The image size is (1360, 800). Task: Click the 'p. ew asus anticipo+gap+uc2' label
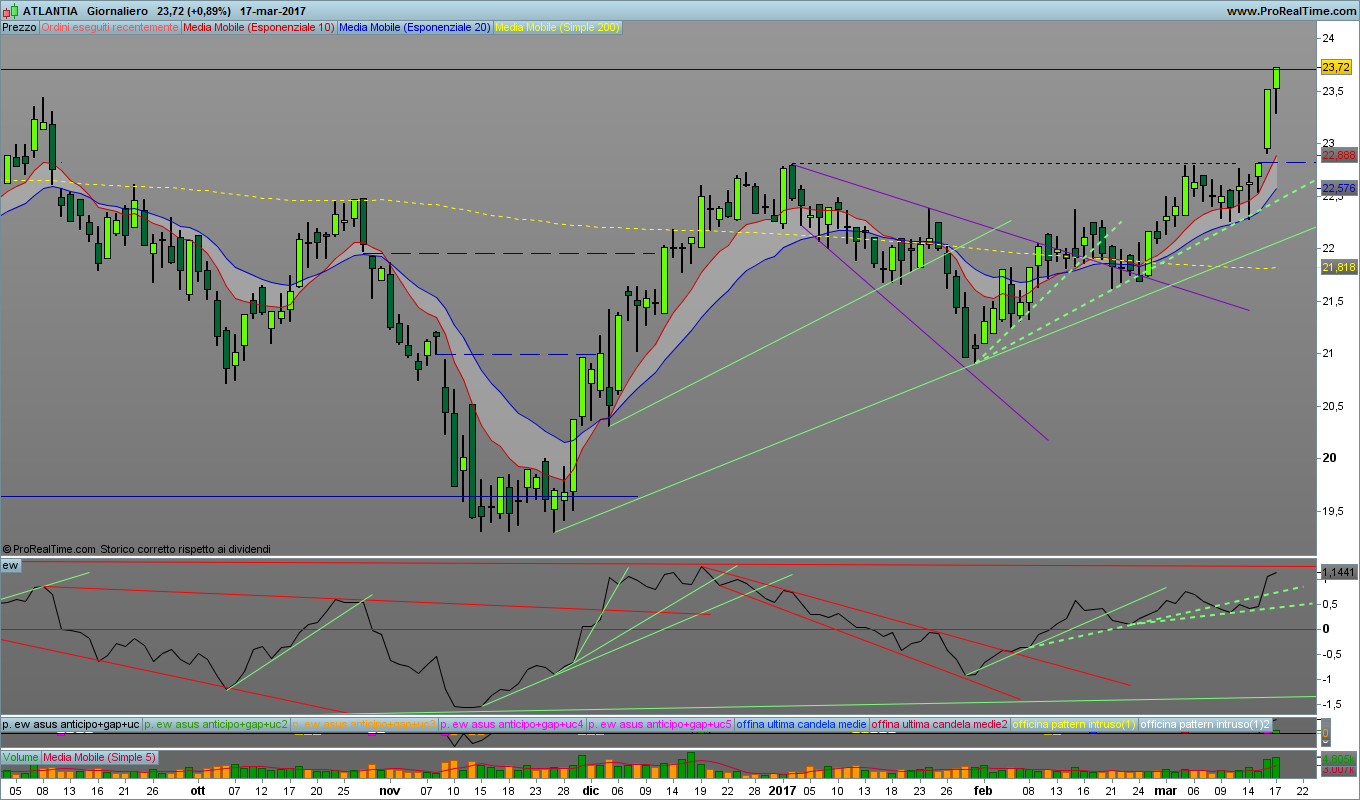pos(216,724)
